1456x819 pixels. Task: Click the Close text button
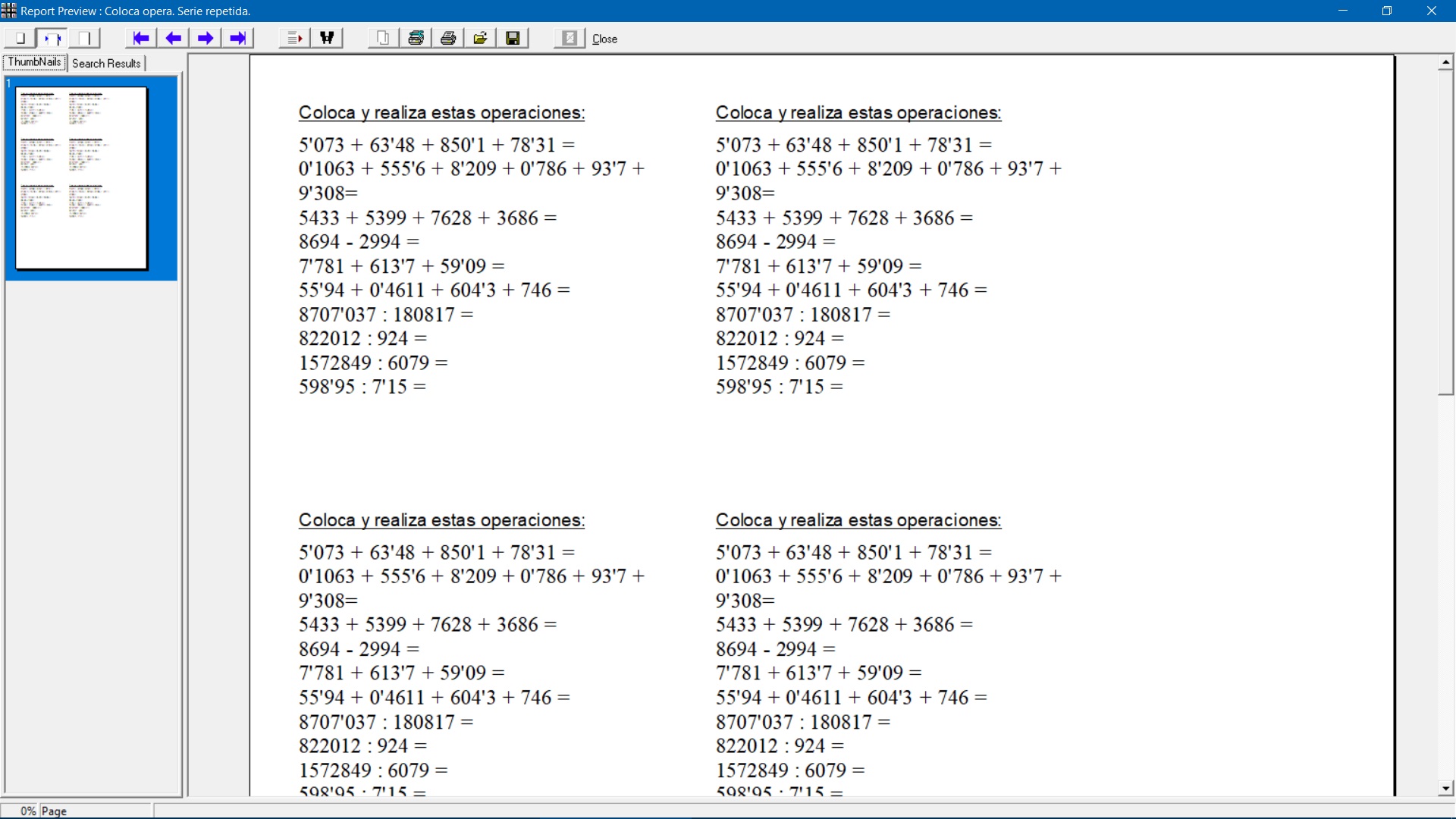click(x=604, y=39)
